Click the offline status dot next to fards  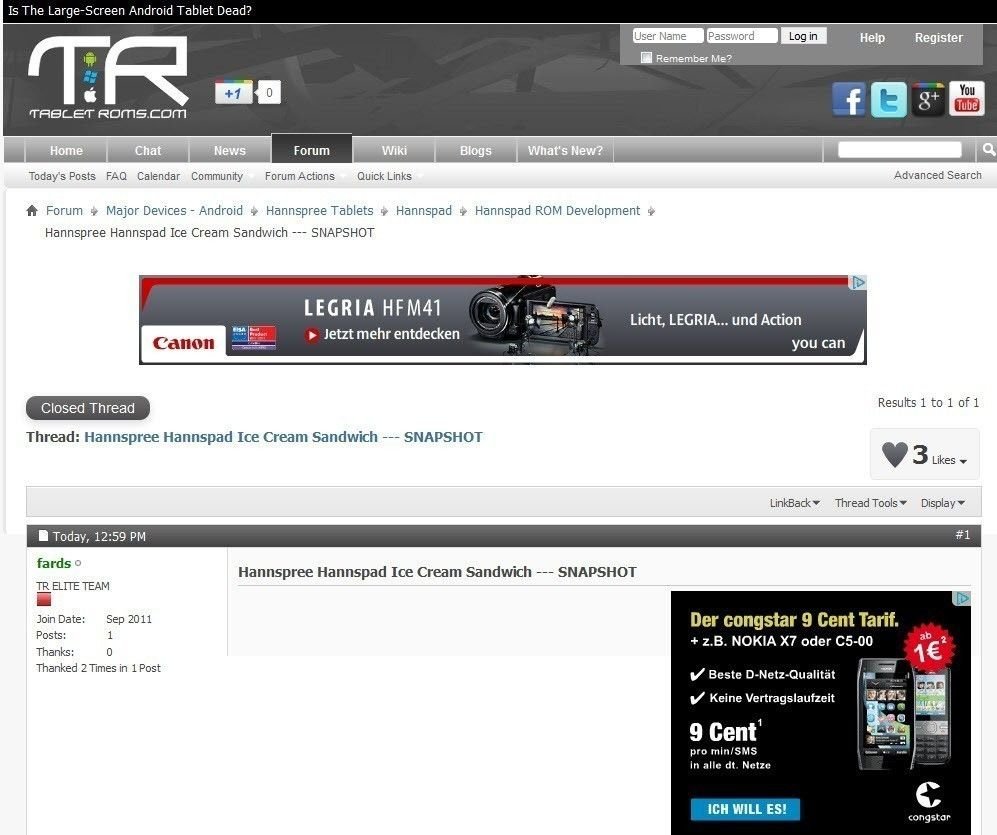click(x=78, y=563)
